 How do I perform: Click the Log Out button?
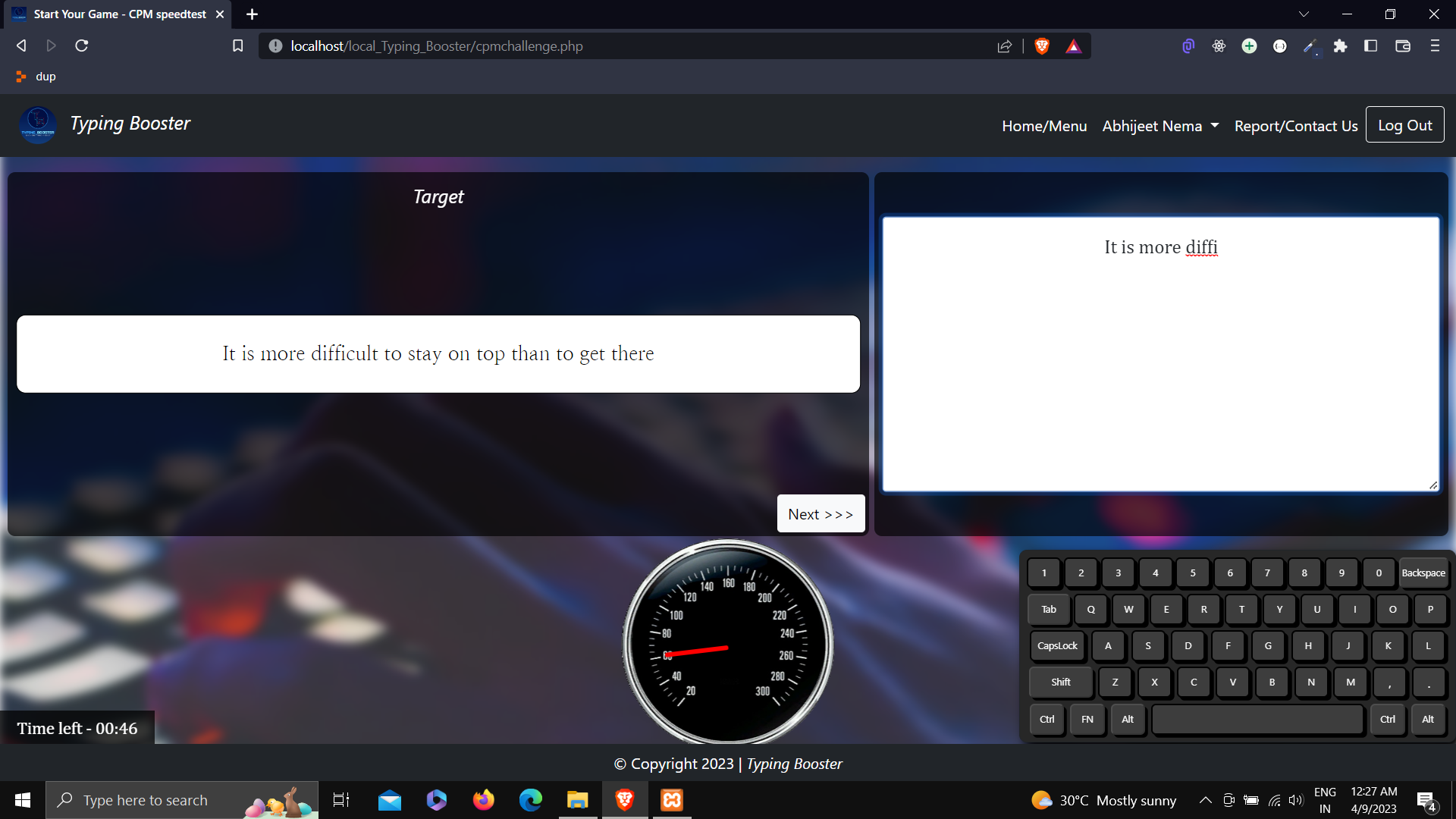click(x=1405, y=124)
